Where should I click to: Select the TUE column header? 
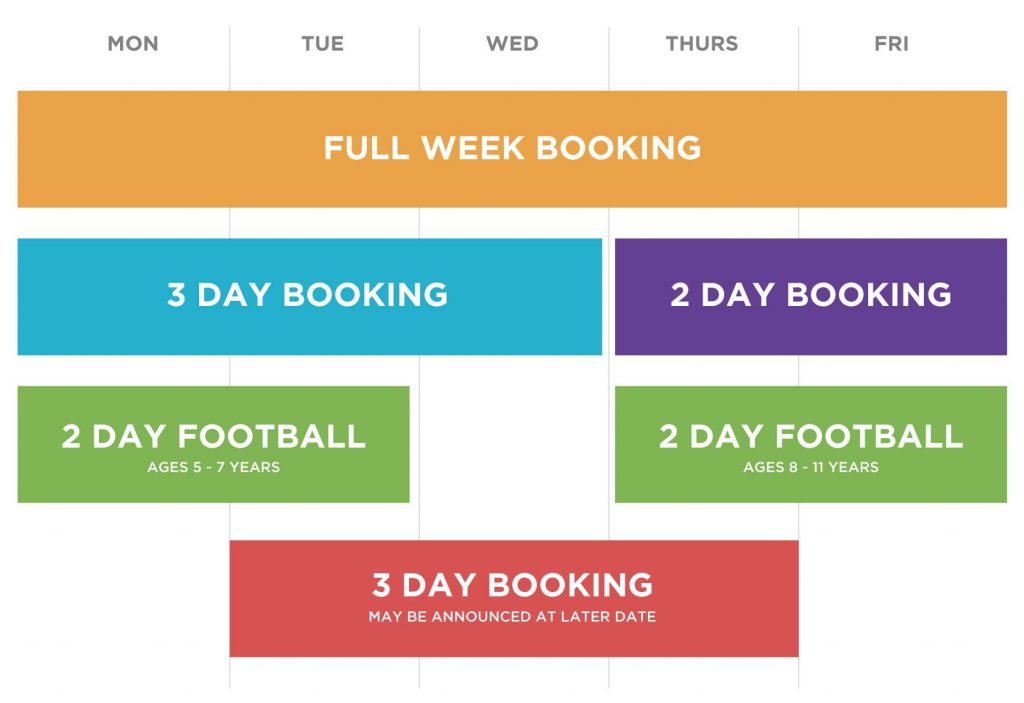(x=323, y=44)
